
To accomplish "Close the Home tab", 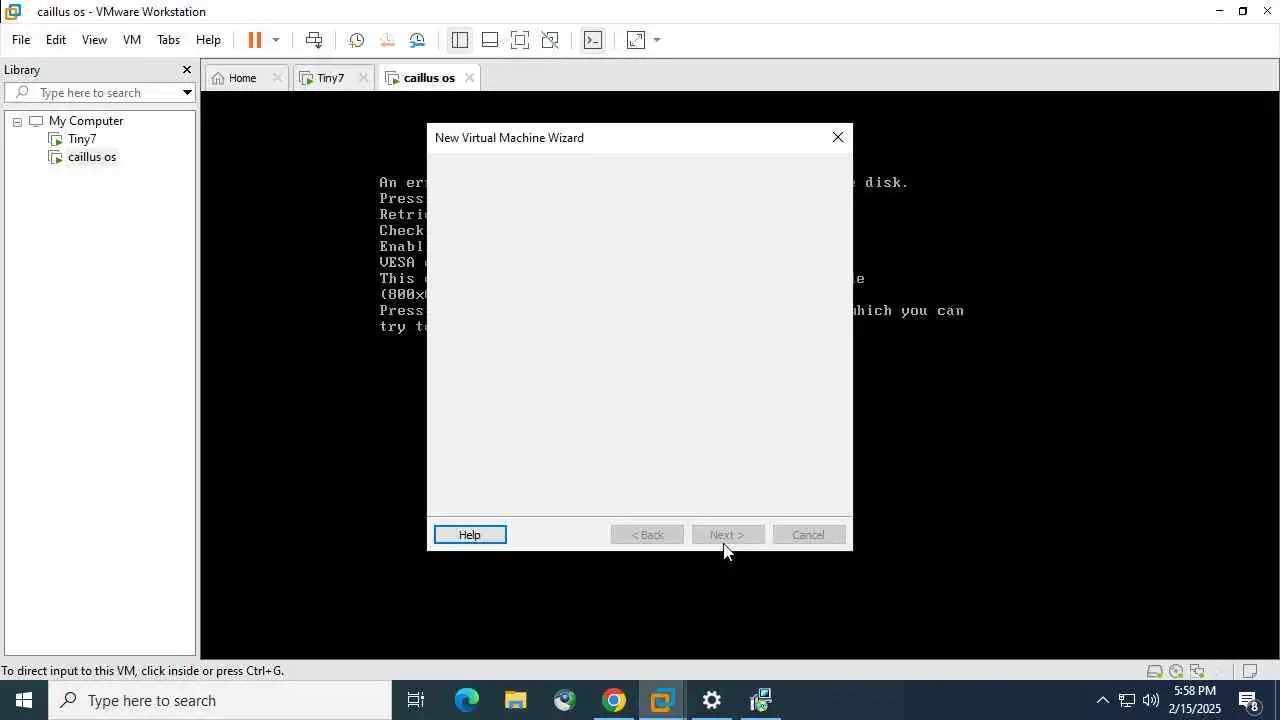I will (x=277, y=78).
